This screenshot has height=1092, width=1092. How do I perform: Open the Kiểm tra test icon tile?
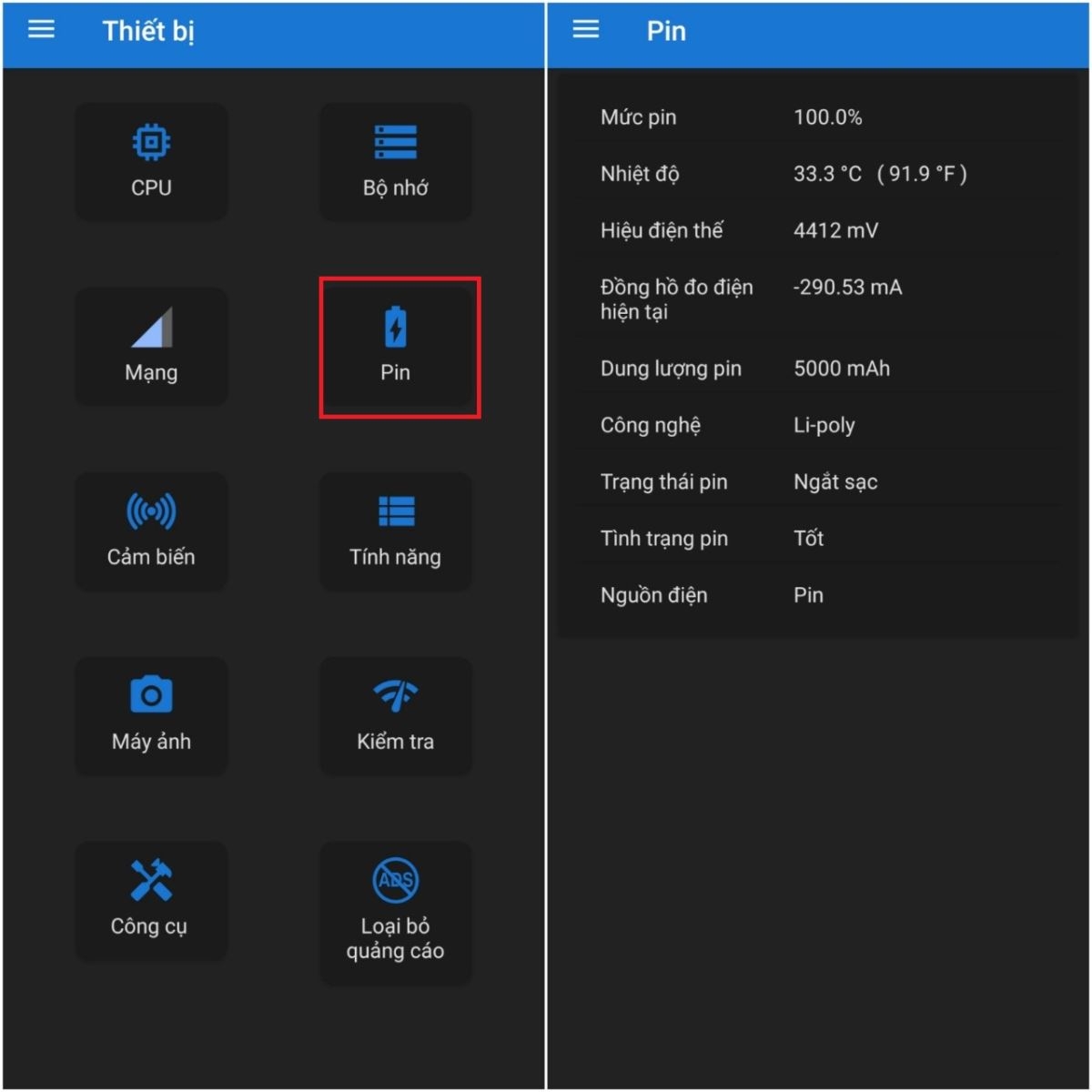click(x=396, y=716)
